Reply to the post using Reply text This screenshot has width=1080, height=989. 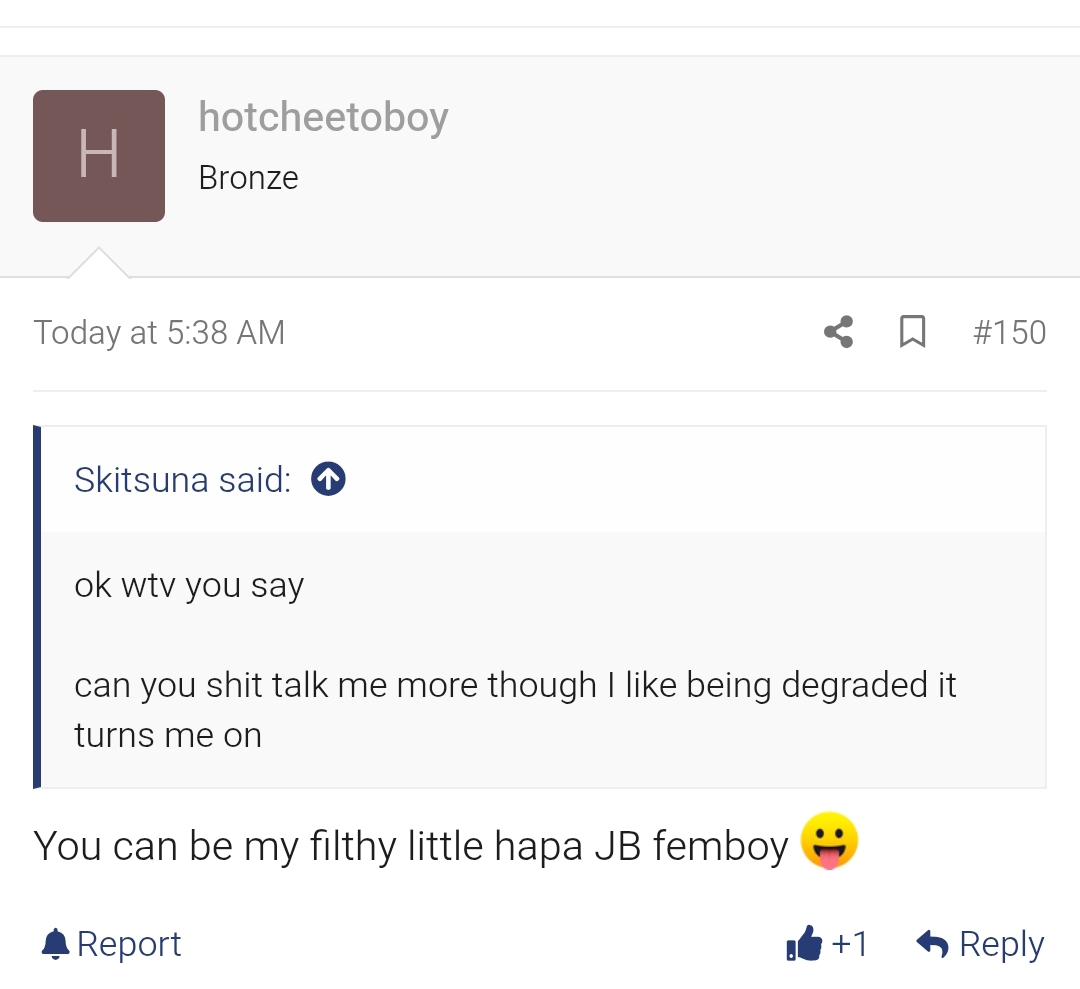(1001, 944)
